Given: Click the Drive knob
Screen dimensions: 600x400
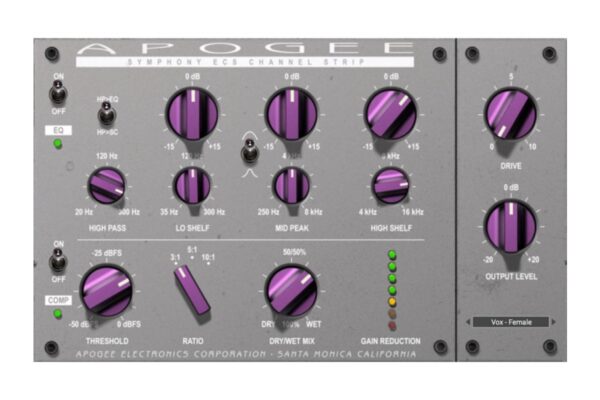Looking at the screenshot, I should (x=511, y=114).
